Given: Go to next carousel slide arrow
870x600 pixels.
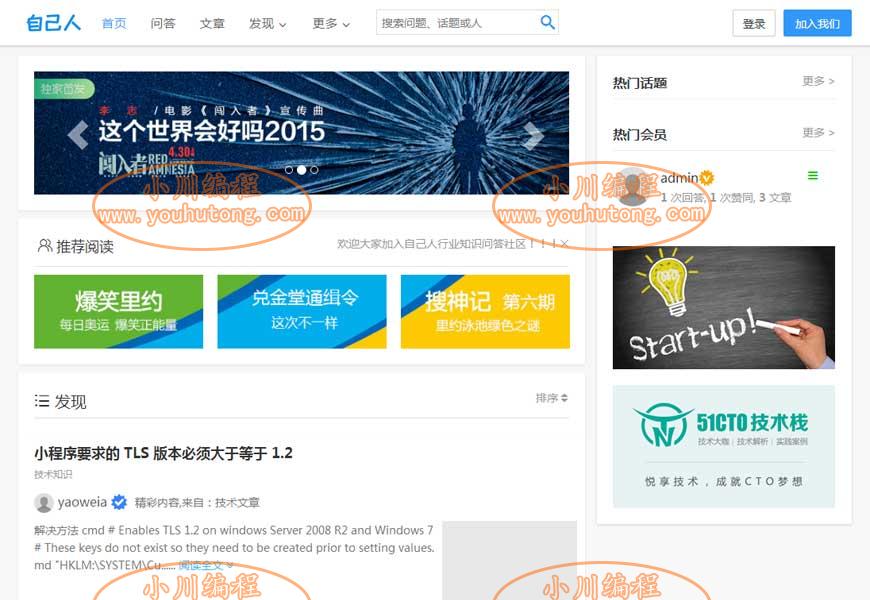Looking at the screenshot, I should click(x=533, y=135).
